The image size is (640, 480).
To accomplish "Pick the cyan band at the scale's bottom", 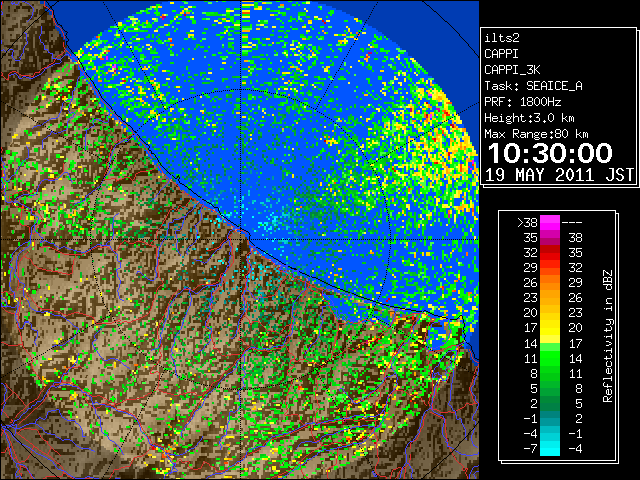I will [550, 449].
